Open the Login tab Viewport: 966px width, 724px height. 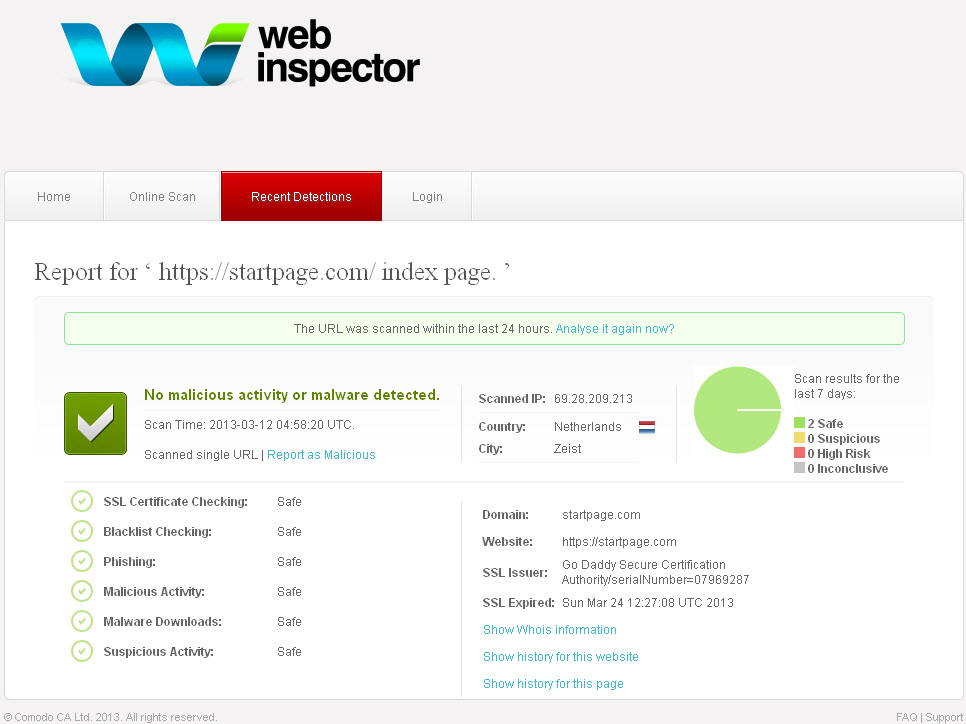[x=427, y=197]
